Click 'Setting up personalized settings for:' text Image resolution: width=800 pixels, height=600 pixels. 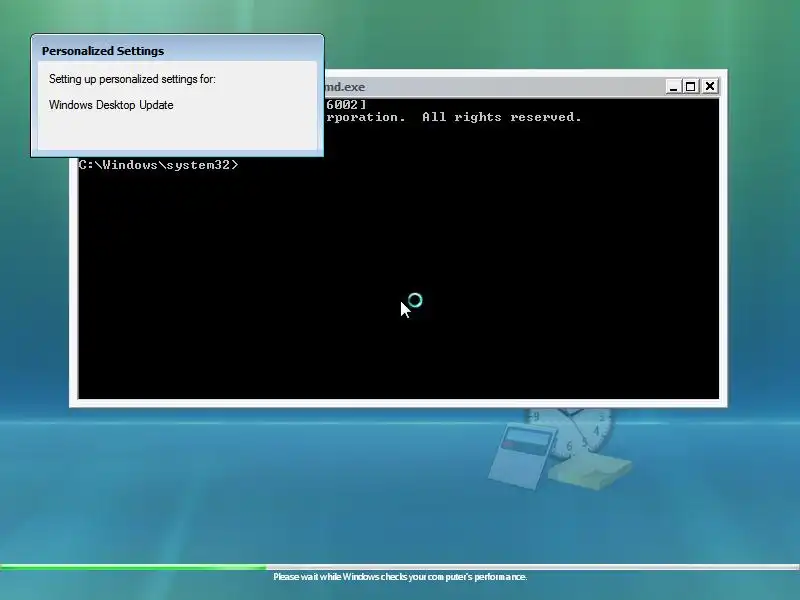[132, 79]
